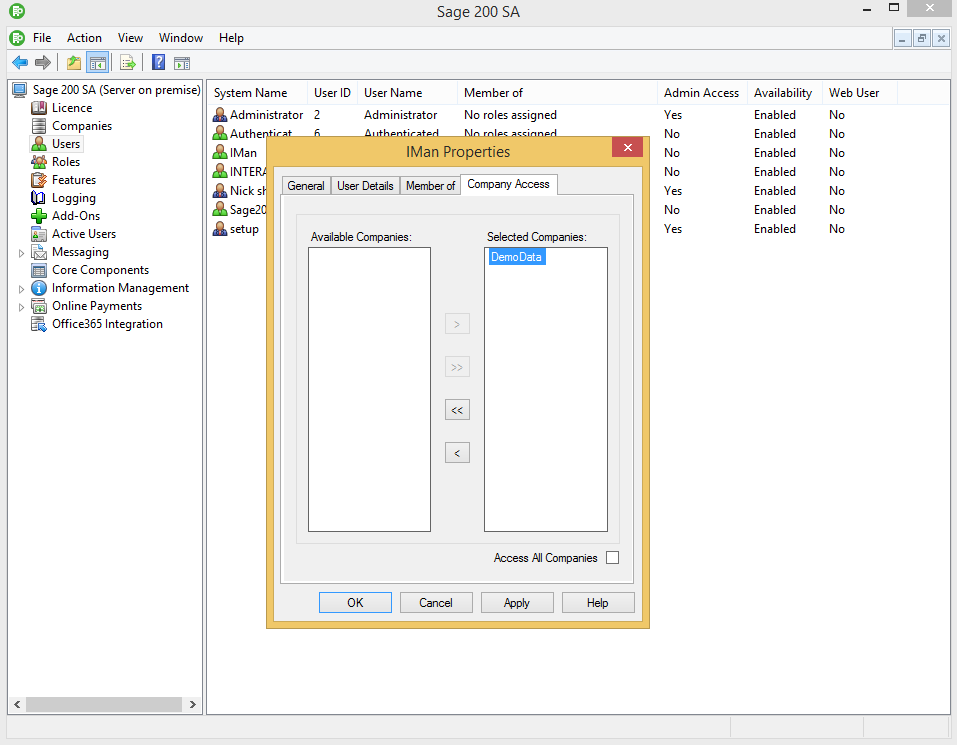The image size is (957, 745).
Task: Click the remove all (<<) button
Action: pos(457,410)
